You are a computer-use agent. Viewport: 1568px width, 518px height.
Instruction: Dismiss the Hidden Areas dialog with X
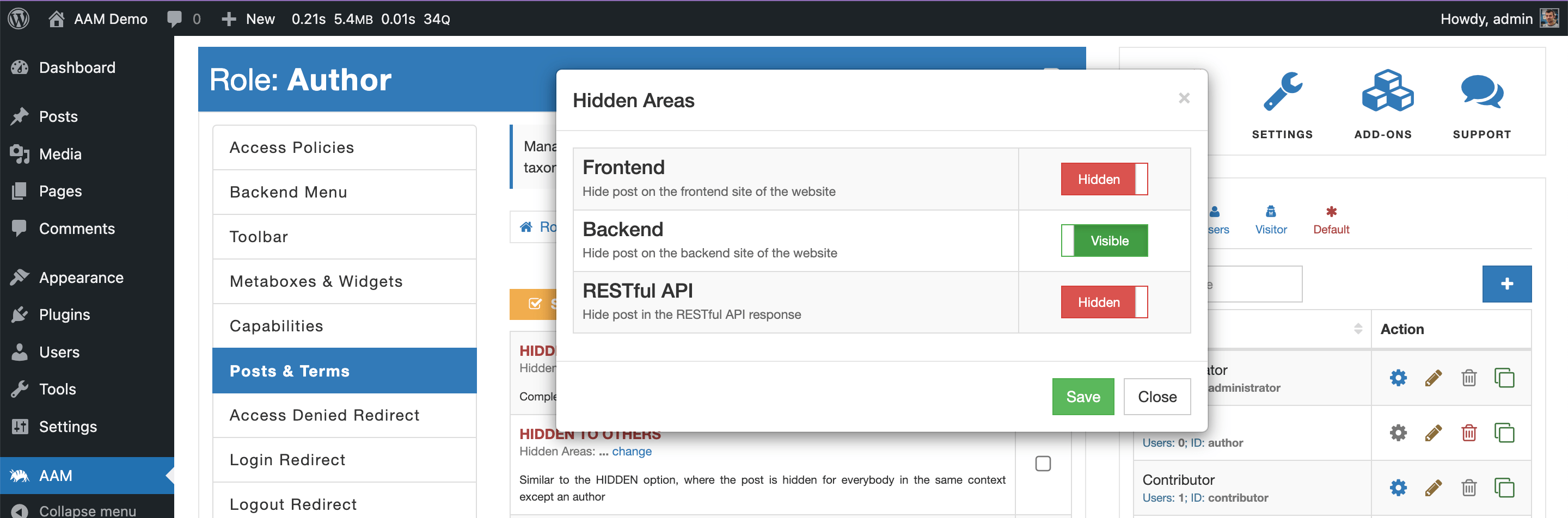click(1183, 98)
